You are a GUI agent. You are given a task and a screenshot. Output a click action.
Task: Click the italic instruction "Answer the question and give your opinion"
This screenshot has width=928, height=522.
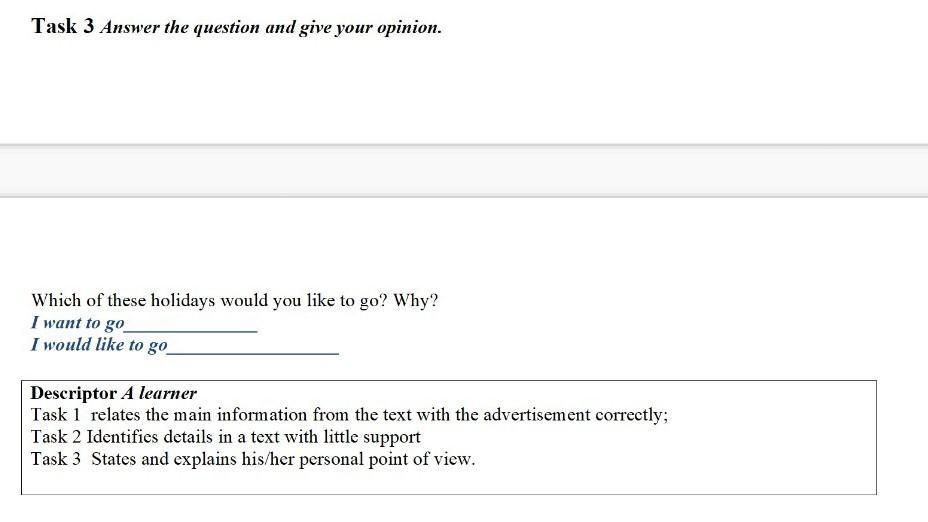(x=270, y=28)
